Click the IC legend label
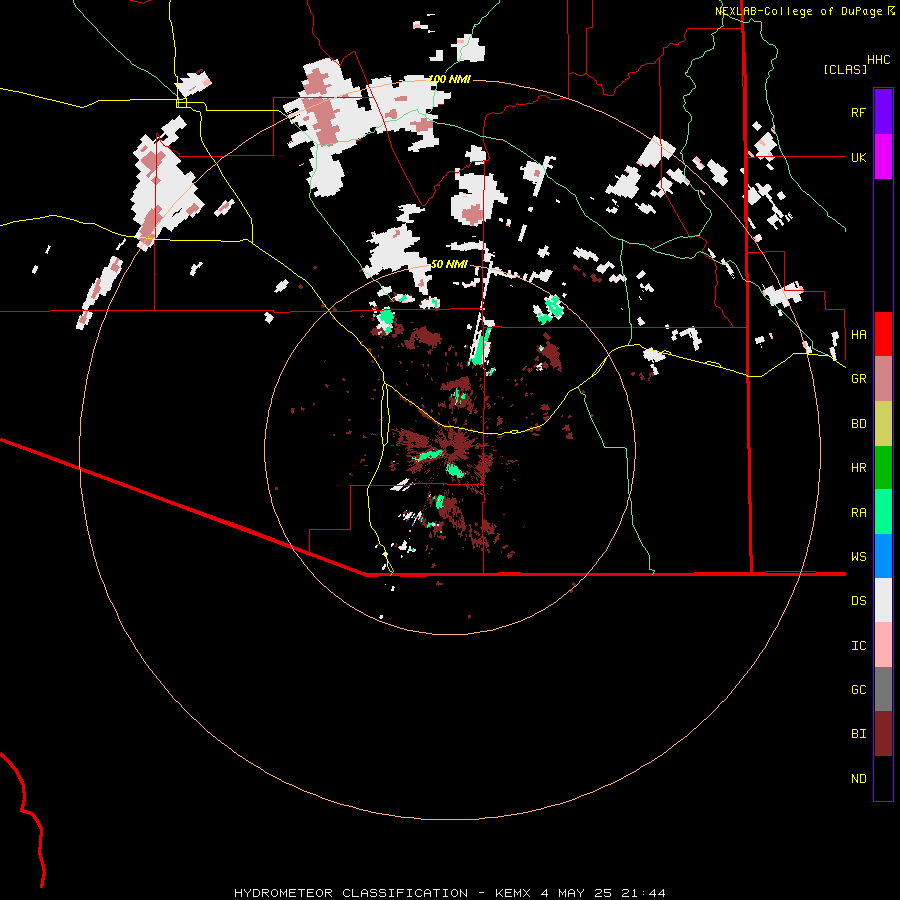This screenshot has width=900, height=900. (858, 646)
